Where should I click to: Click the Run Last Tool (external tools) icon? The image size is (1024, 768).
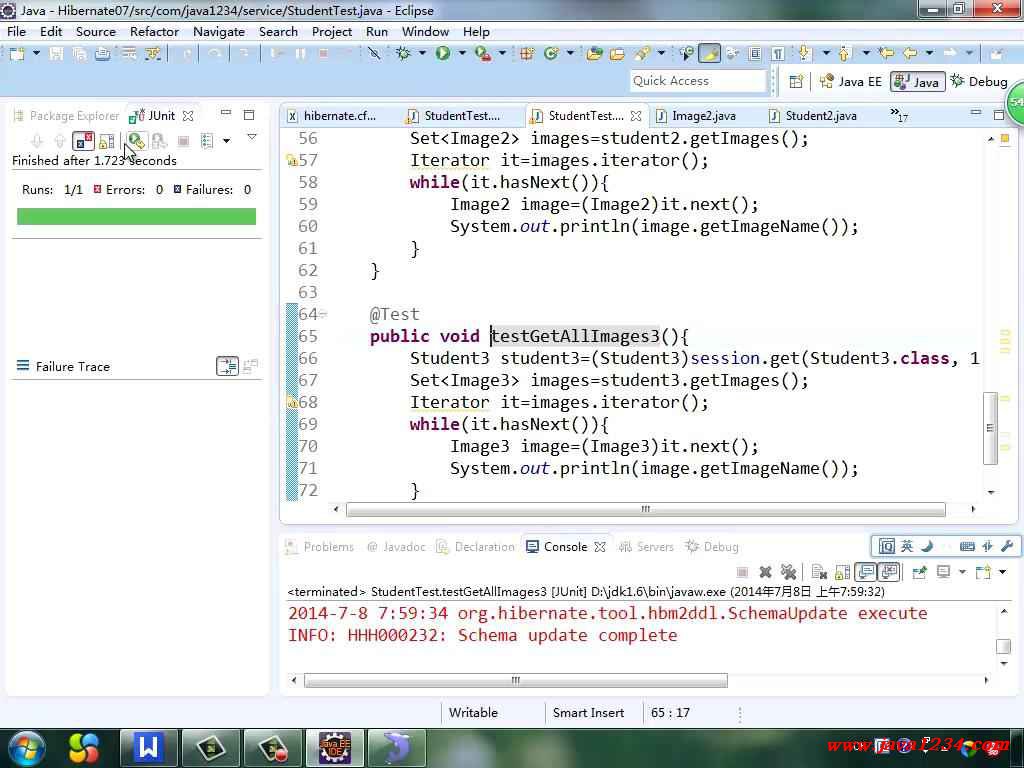(x=483, y=54)
